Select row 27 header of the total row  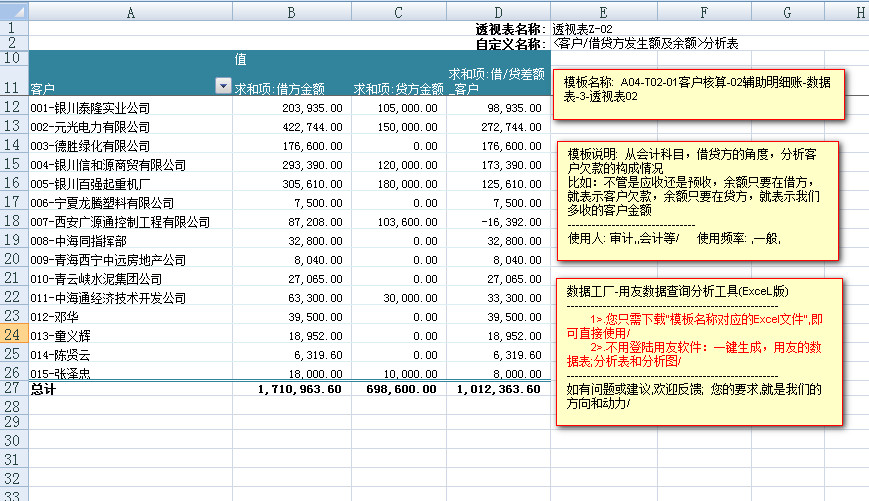pyautogui.click(x=14, y=388)
